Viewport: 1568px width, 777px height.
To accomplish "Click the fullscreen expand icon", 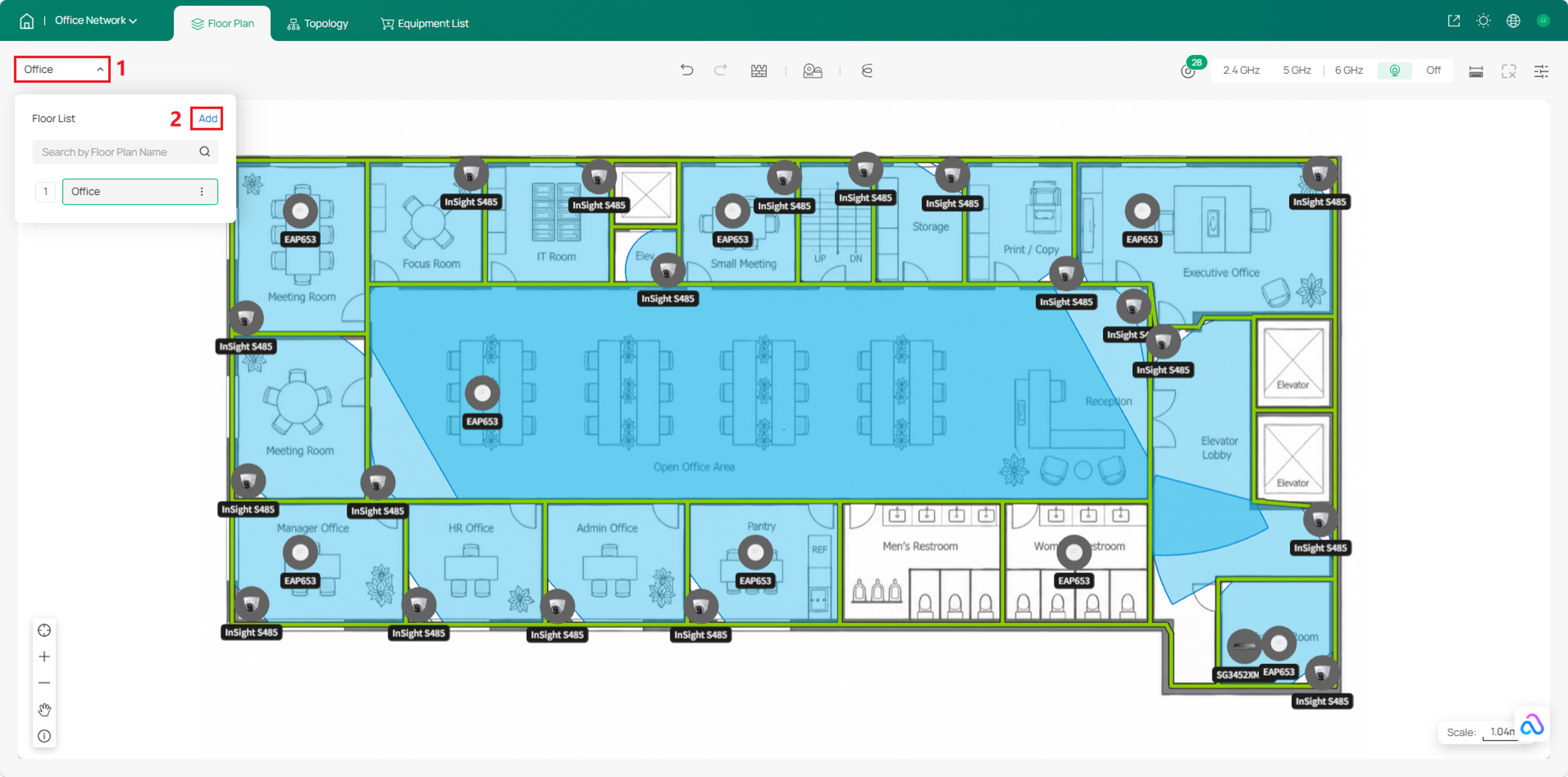I will pyautogui.click(x=1508, y=72).
